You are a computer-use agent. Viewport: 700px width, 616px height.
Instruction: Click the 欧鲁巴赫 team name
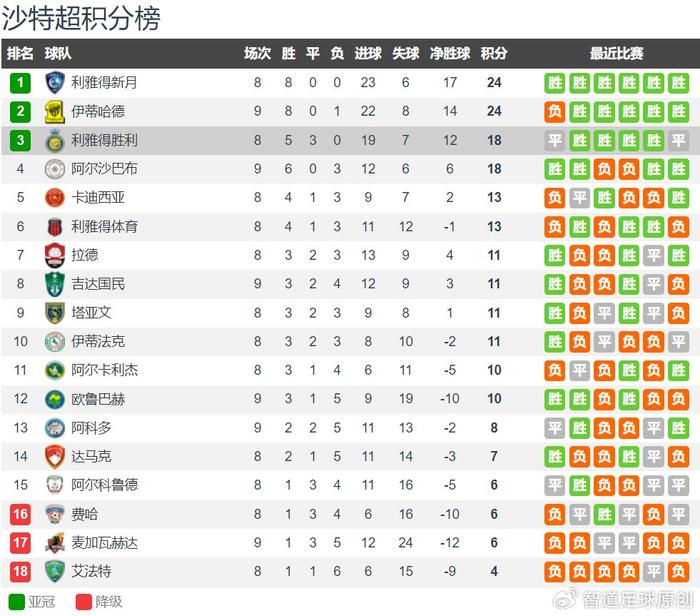point(98,400)
